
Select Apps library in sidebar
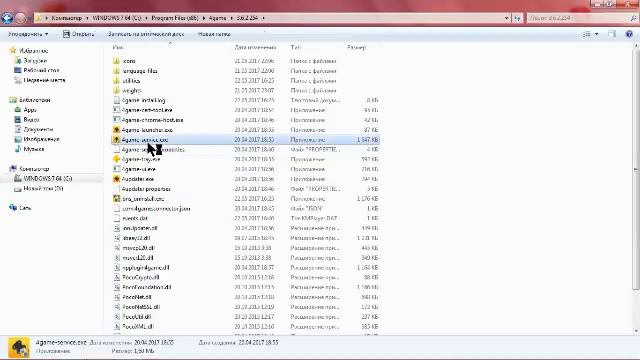tap(30, 110)
